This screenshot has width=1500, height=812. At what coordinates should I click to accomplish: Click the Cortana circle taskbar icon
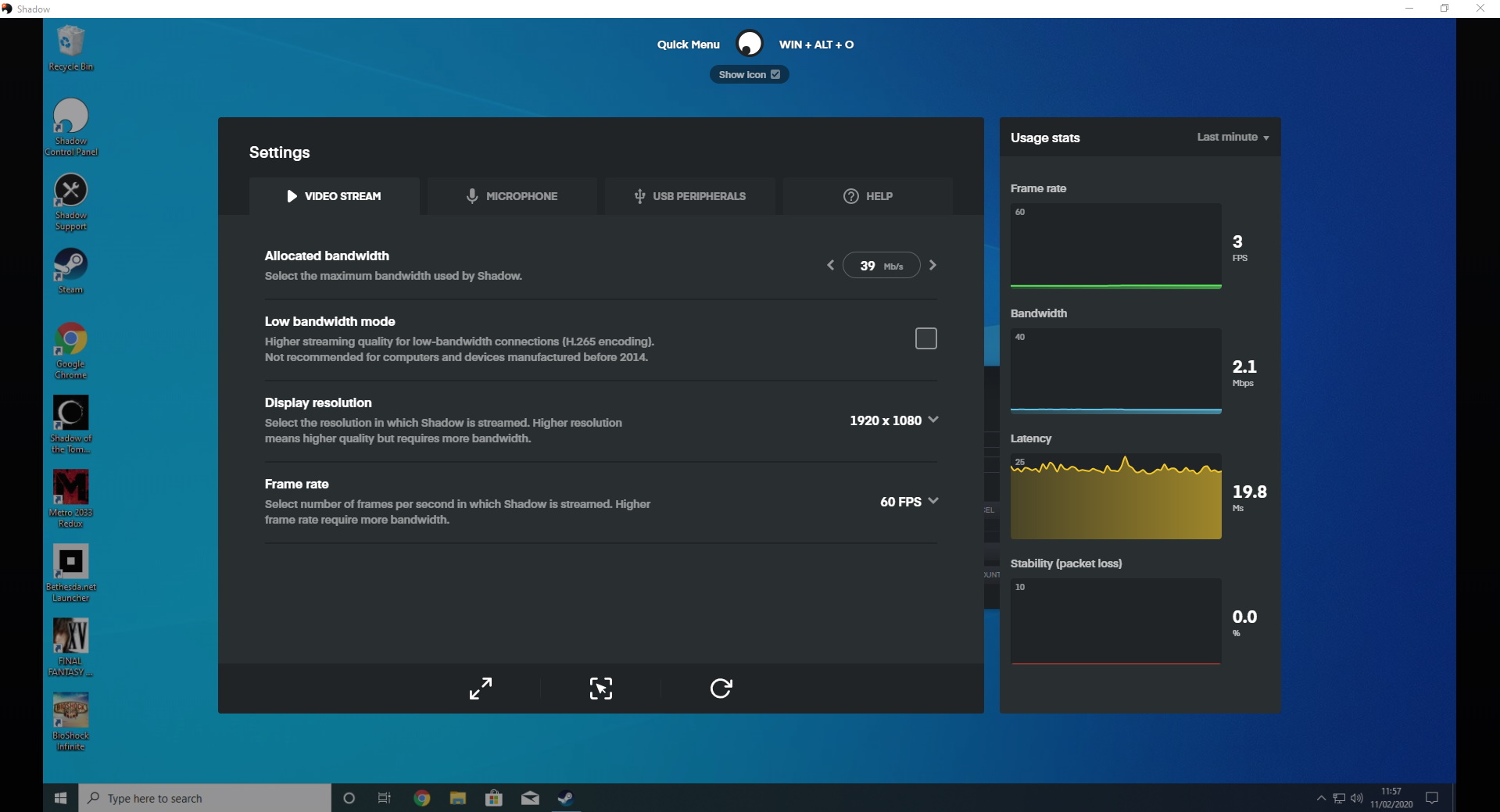(349, 798)
